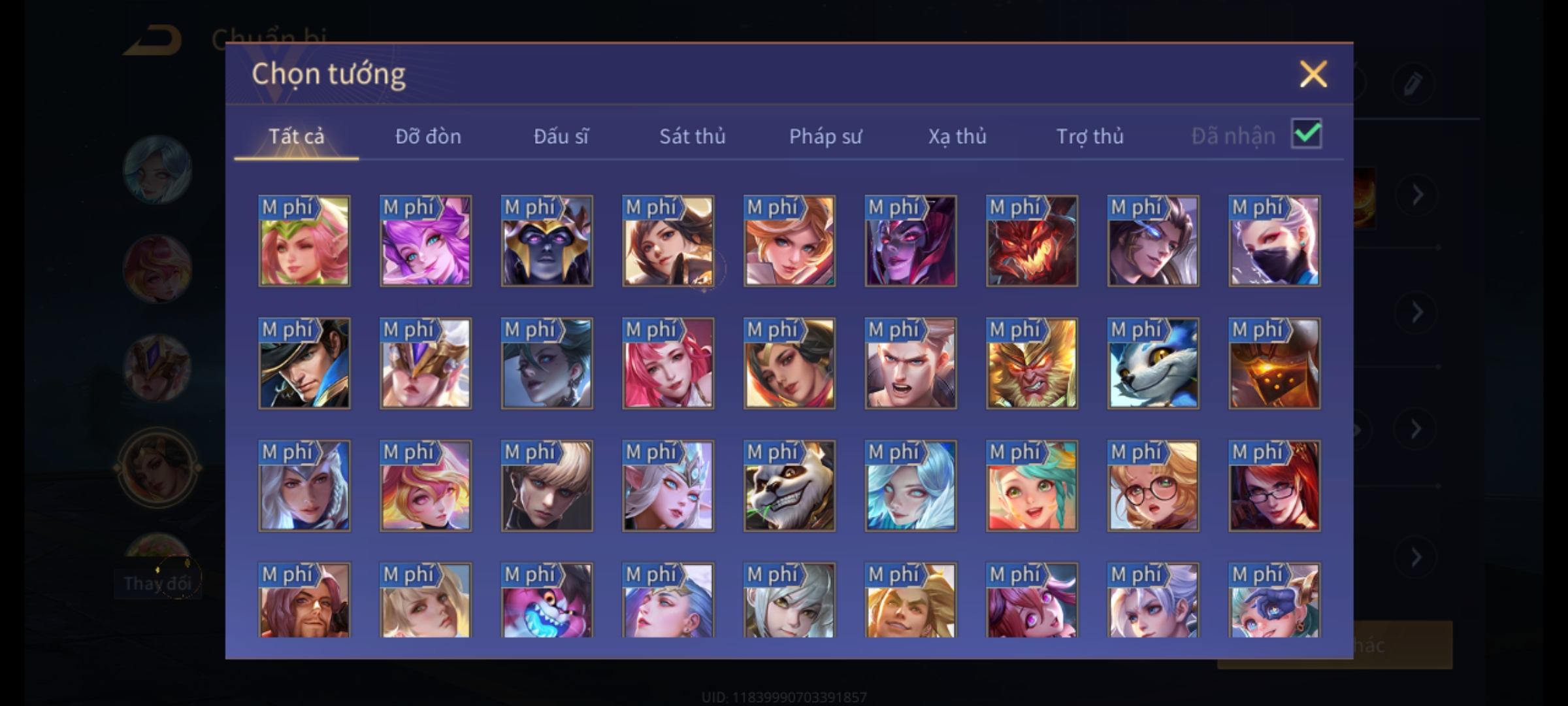Choose the golden monkey king hero
This screenshot has height=706, width=1568.
point(1032,363)
